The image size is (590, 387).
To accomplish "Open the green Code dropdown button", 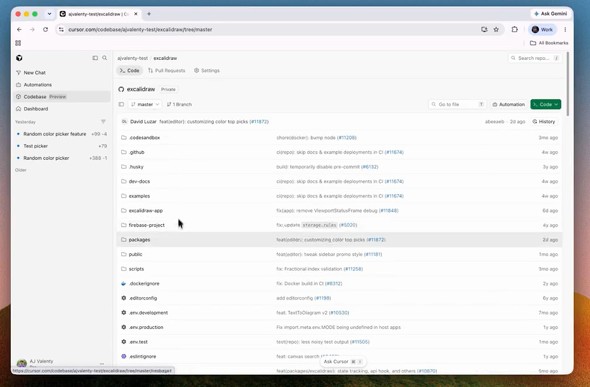I will point(546,104).
